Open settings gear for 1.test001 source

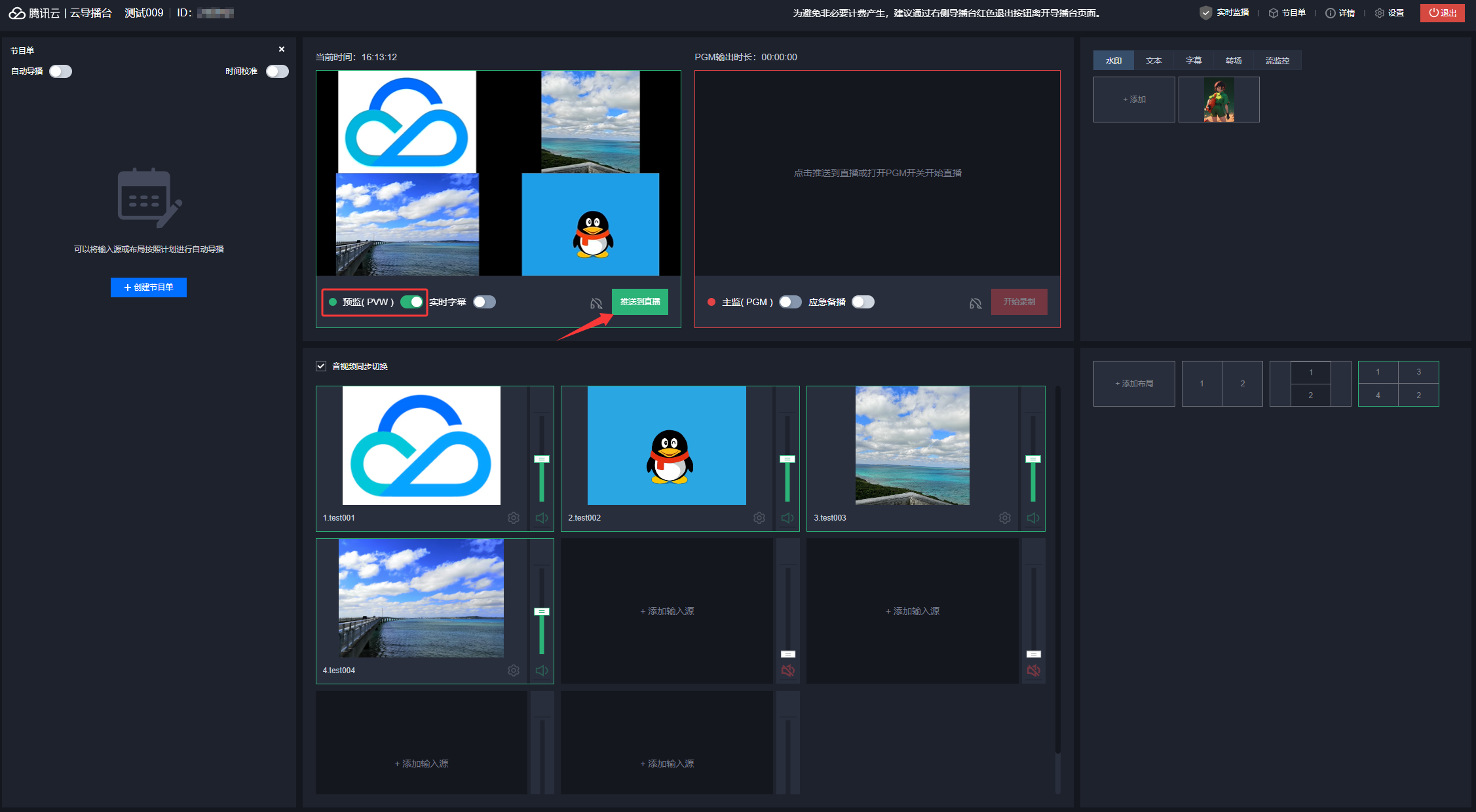[x=514, y=518]
